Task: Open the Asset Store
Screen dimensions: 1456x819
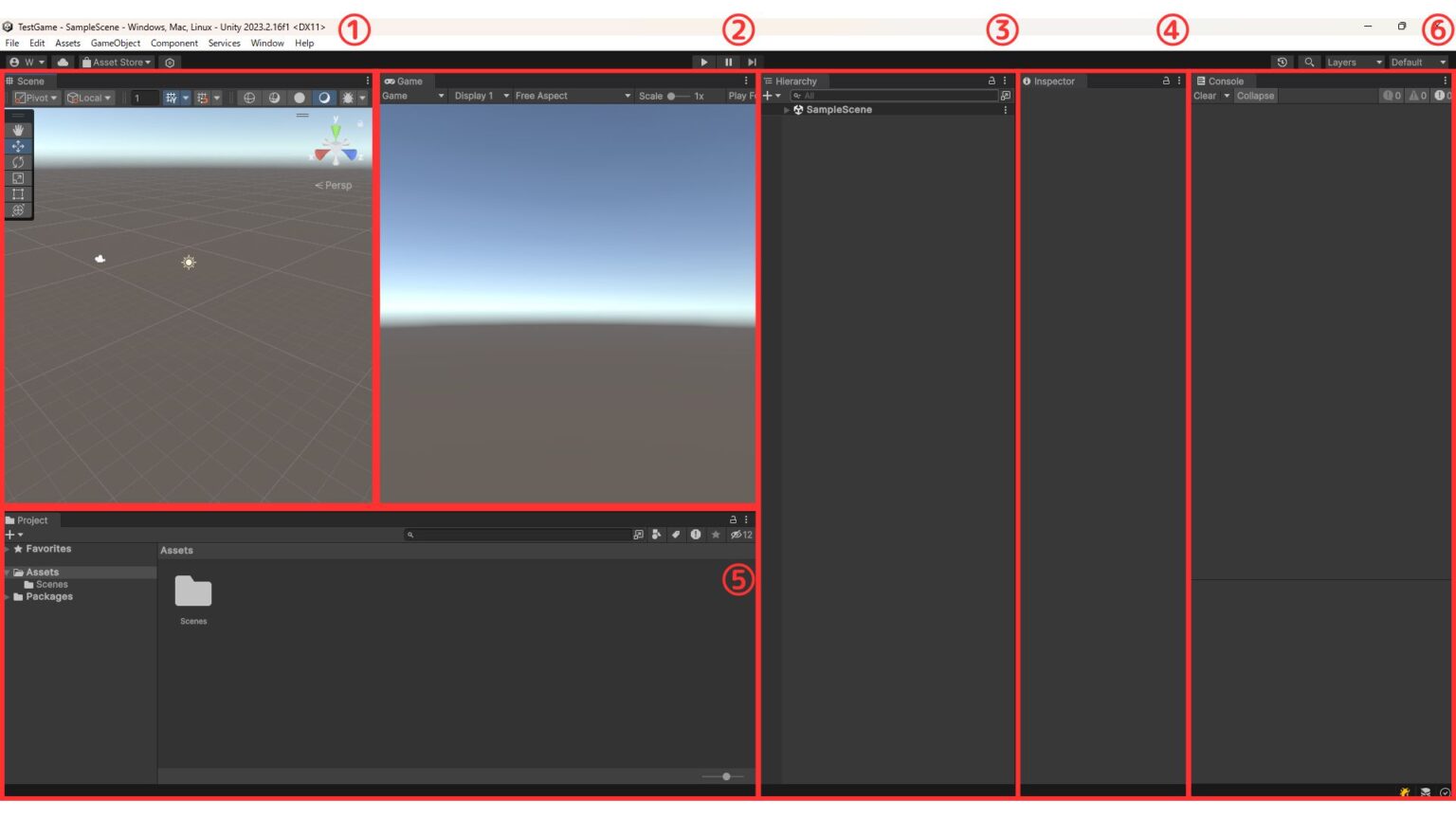Action: coord(114,62)
